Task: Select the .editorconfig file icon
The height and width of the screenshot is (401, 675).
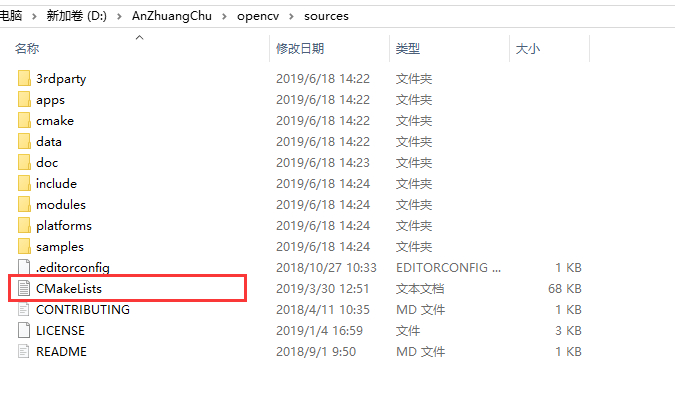Action: [x=24, y=267]
